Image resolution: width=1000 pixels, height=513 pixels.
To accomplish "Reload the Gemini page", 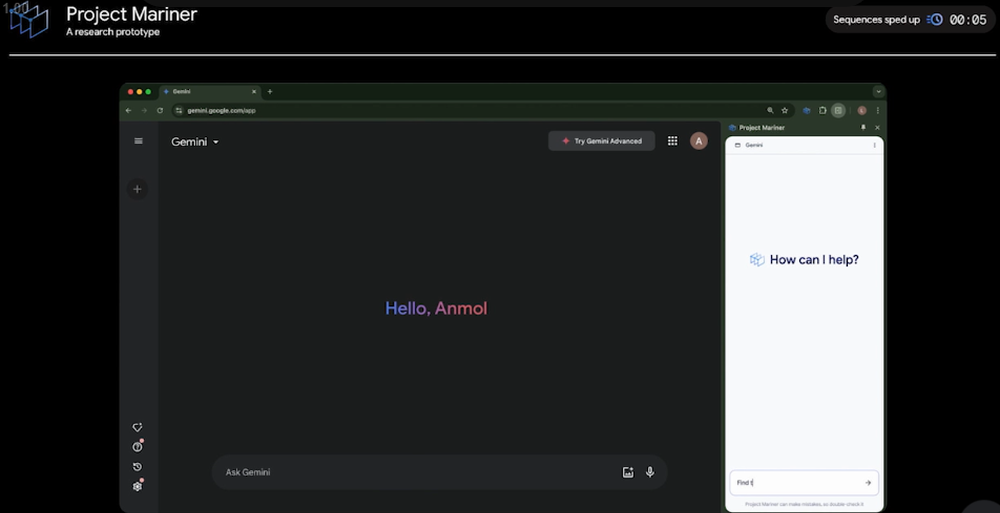I will coord(159,110).
